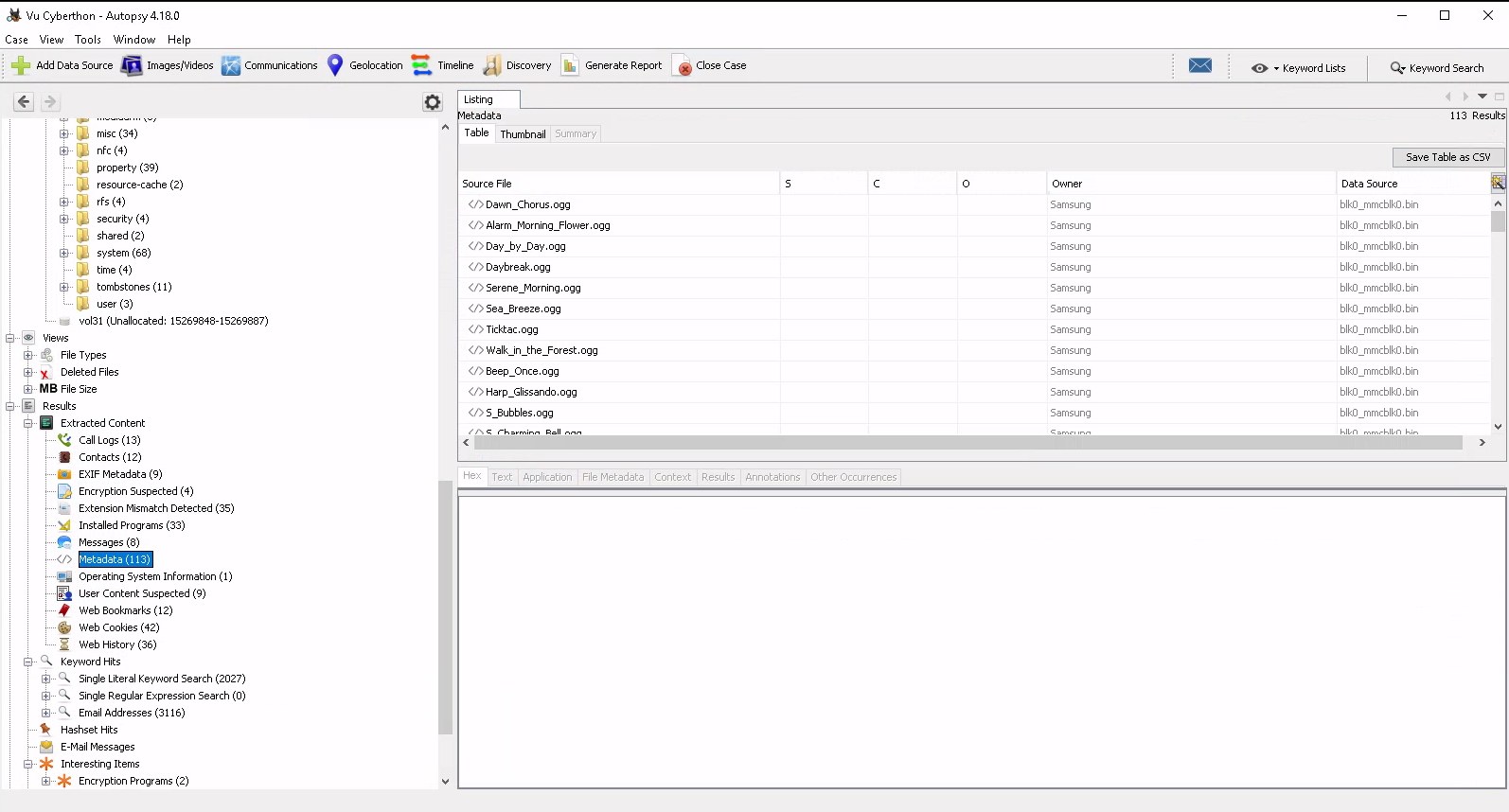Select vol31 Unallocated tree item

173,321
